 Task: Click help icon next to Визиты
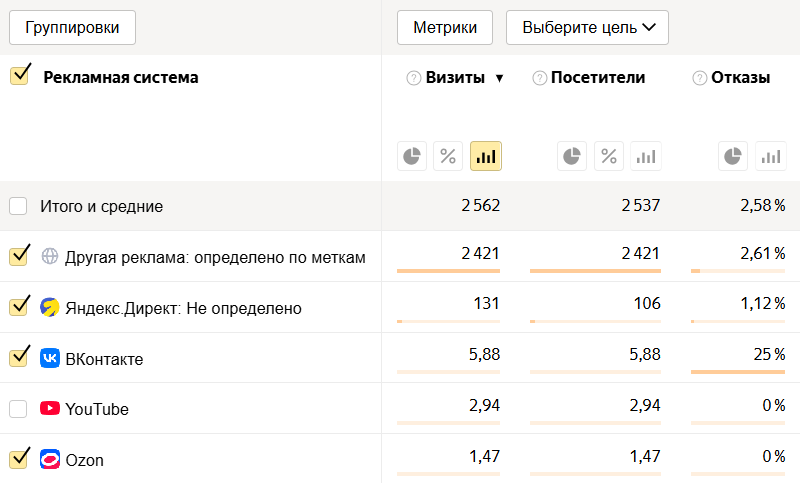(413, 78)
